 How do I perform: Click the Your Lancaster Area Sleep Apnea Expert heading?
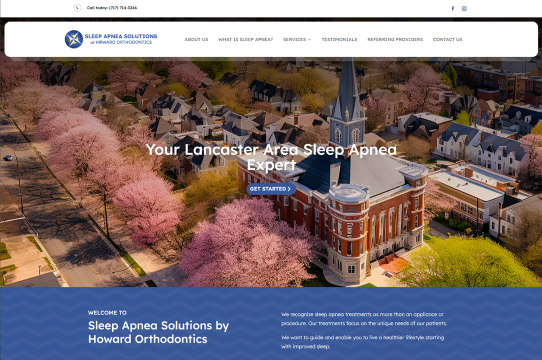click(x=271, y=157)
